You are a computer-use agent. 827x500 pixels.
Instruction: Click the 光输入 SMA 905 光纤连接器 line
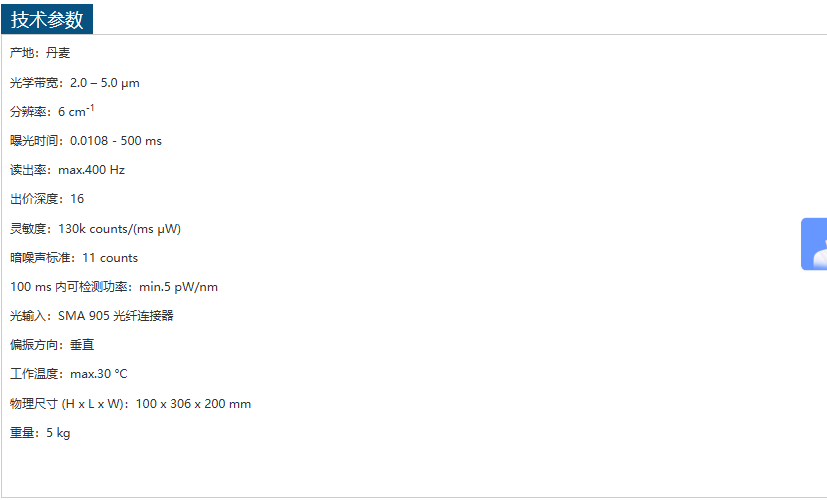pyautogui.click(x=92, y=315)
